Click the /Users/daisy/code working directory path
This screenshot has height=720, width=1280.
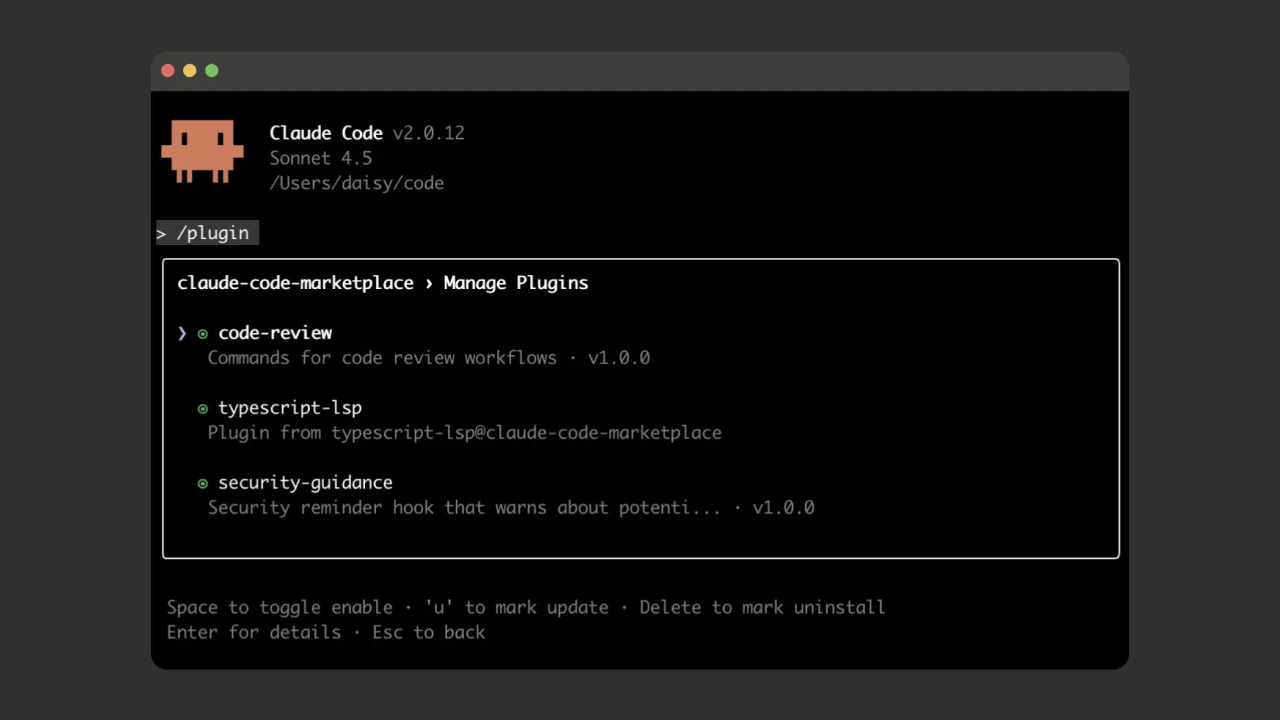coord(356,183)
